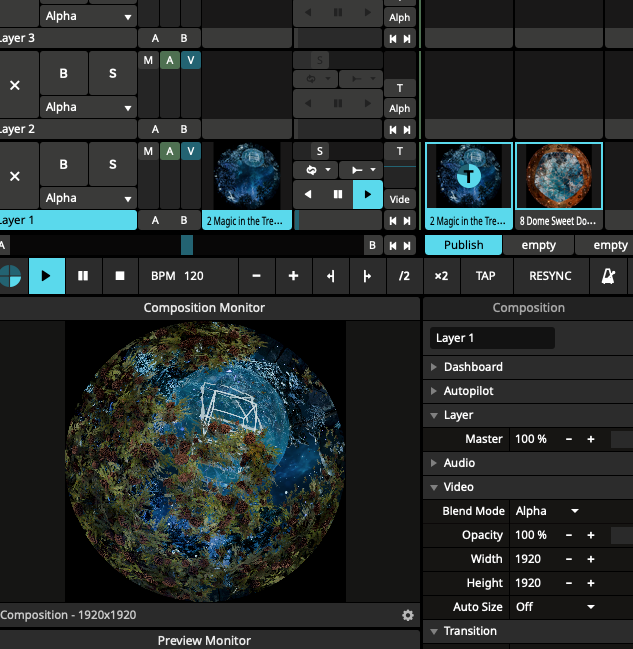Click the RESYNC button
The image size is (633, 649).
click(x=550, y=275)
